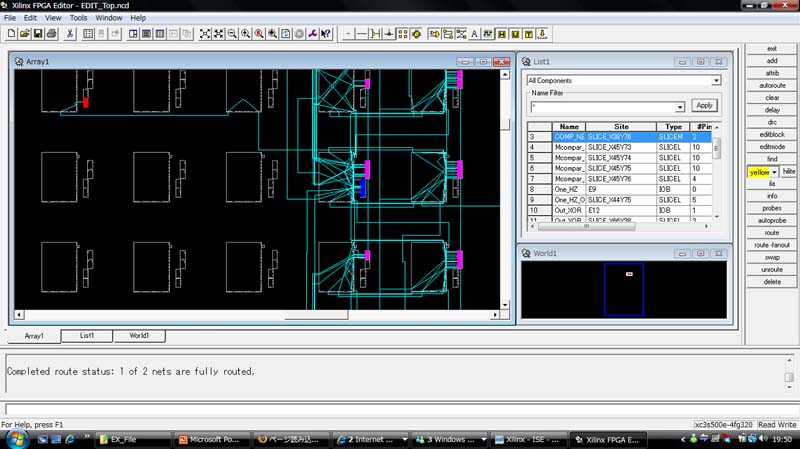Image resolution: width=800 pixels, height=449 pixels.
Task: Click the hilite button
Action: point(788,171)
